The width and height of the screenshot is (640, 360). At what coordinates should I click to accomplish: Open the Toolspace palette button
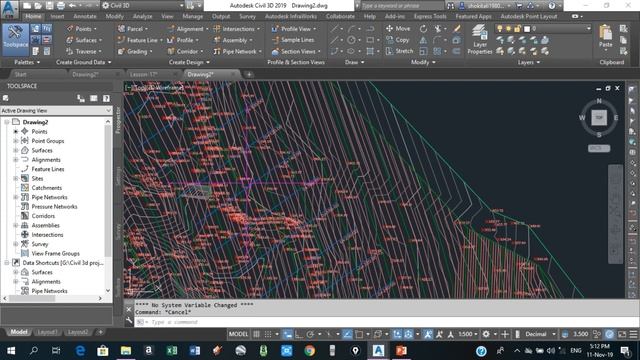click(x=16, y=39)
